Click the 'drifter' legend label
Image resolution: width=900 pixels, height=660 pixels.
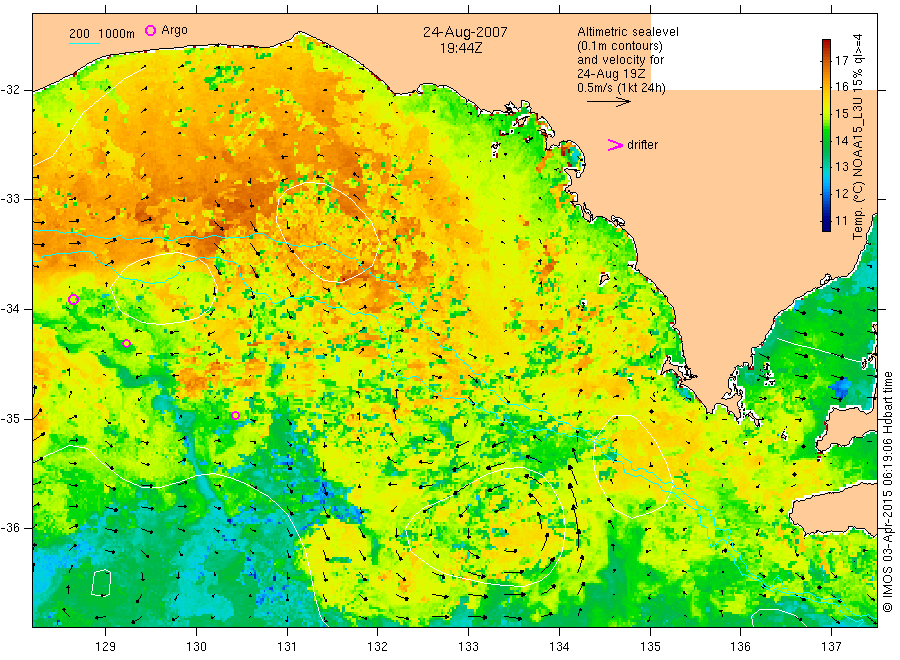coord(642,145)
